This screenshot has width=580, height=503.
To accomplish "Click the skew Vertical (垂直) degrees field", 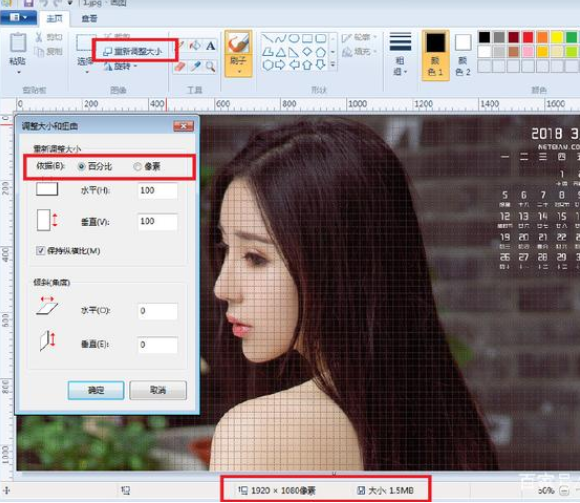I will click(158, 345).
